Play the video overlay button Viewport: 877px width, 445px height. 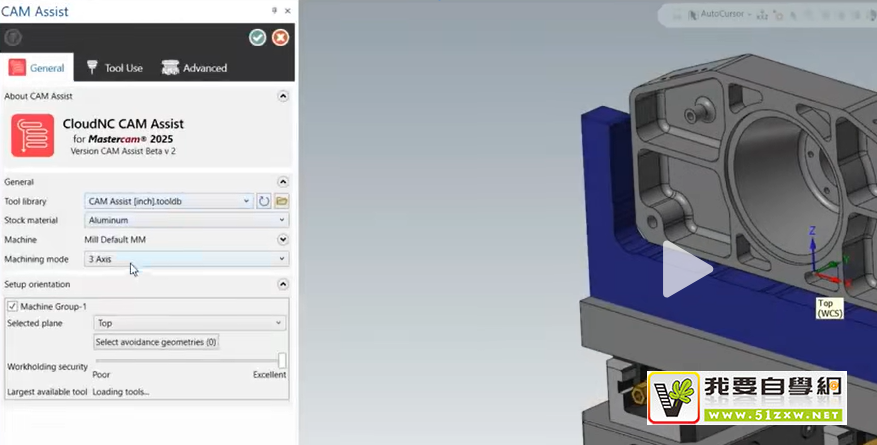pos(686,269)
